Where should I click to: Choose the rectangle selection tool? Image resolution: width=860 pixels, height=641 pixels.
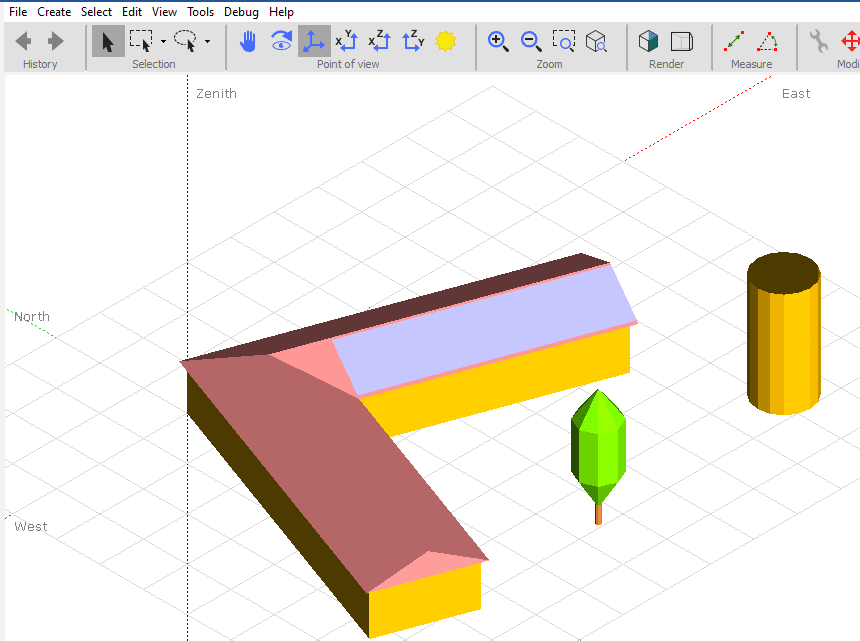[x=141, y=41]
